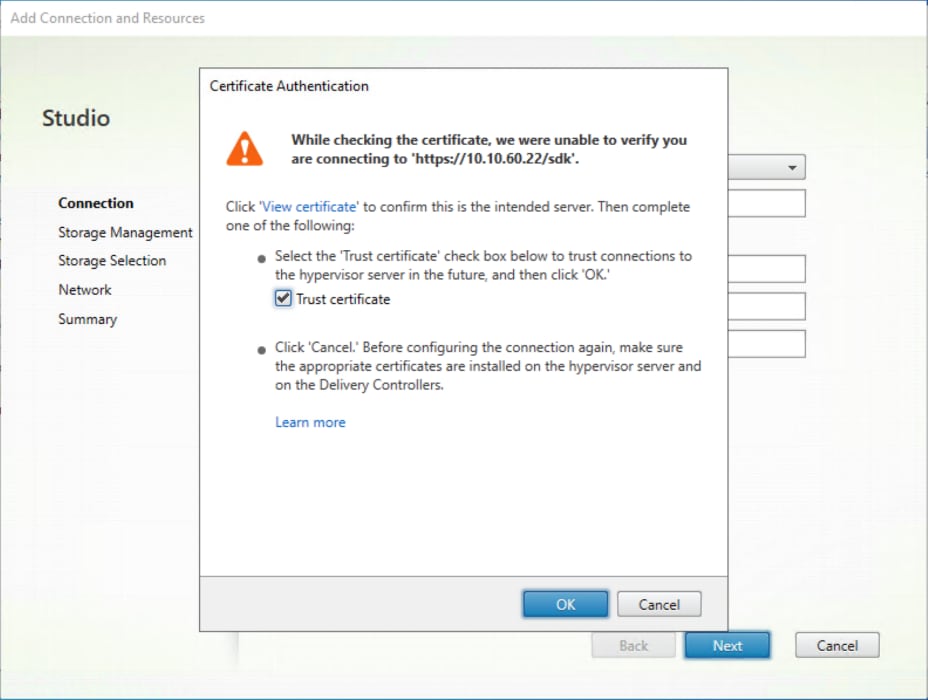Uncheck the Trust certificate checkbox
This screenshot has width=928, height=700.
tap(283, 298)
